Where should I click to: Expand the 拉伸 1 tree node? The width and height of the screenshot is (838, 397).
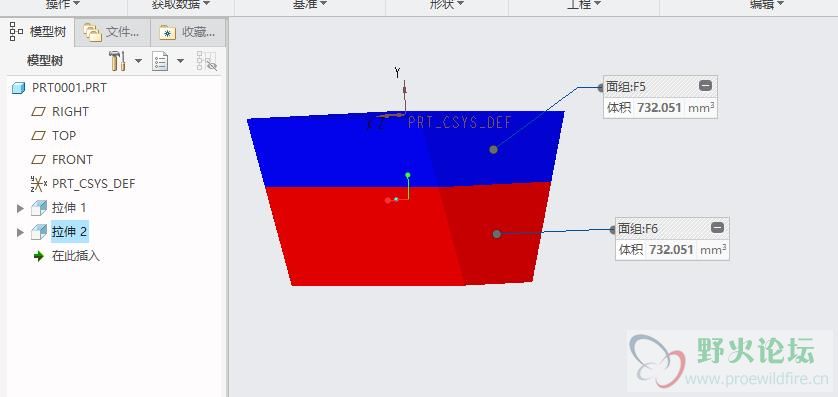click(x=20, y=208)
